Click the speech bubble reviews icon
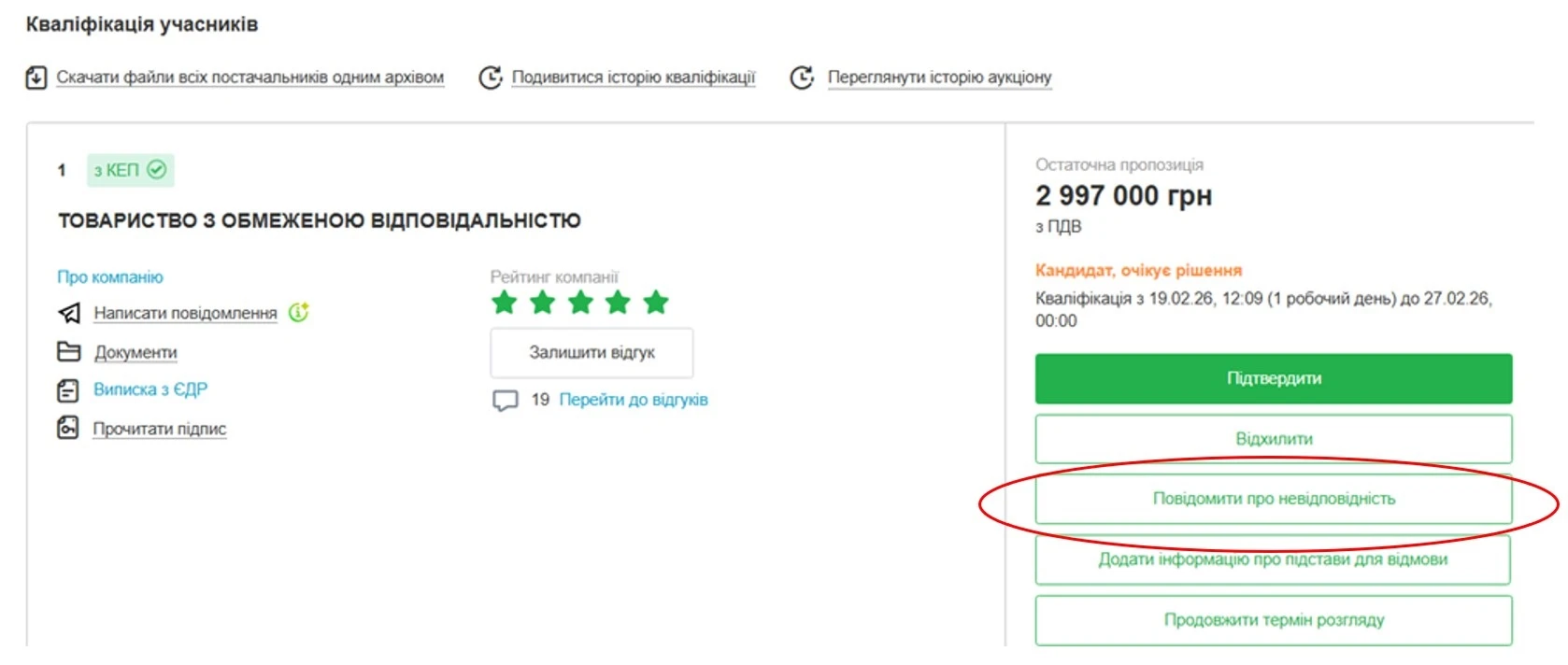The width and height of the screenshot is (1568, 665). tap(505, 401)
